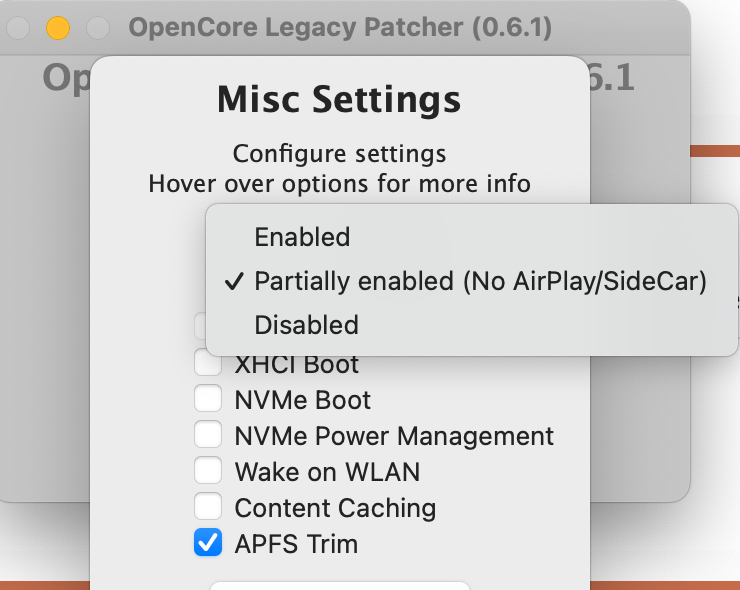
Task: Enable the XHCI Boot checkbox
Action: pyautogui.click(x=208, y=363)
